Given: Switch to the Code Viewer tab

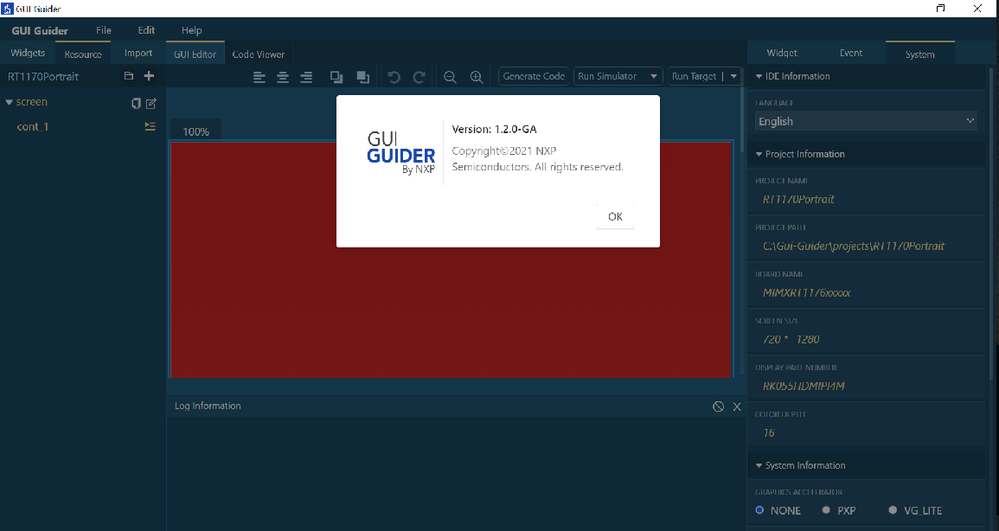Looking at the screenshot, I should pos(258,54).
